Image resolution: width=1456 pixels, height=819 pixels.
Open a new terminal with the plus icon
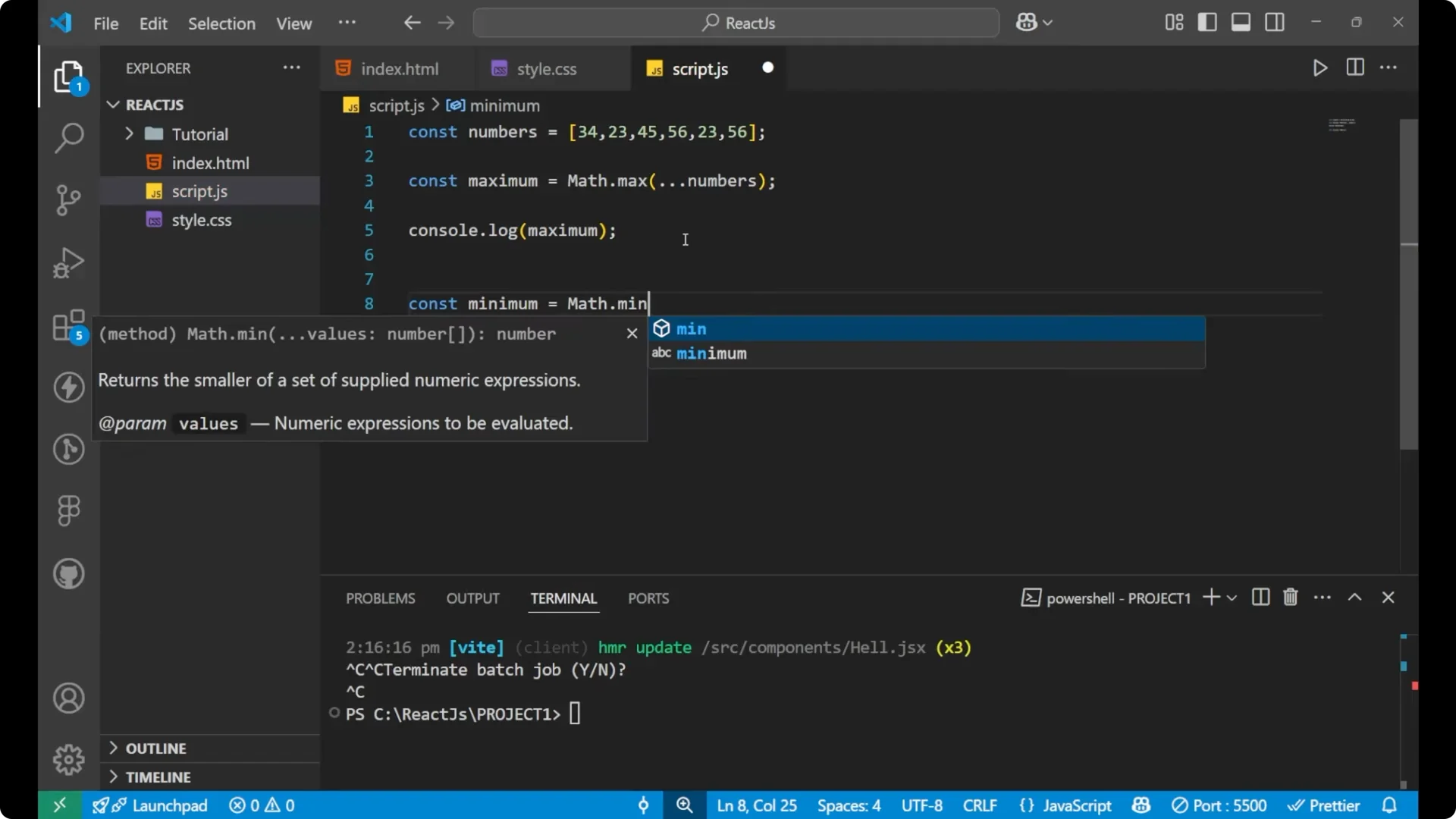(x=1212, y=598)
